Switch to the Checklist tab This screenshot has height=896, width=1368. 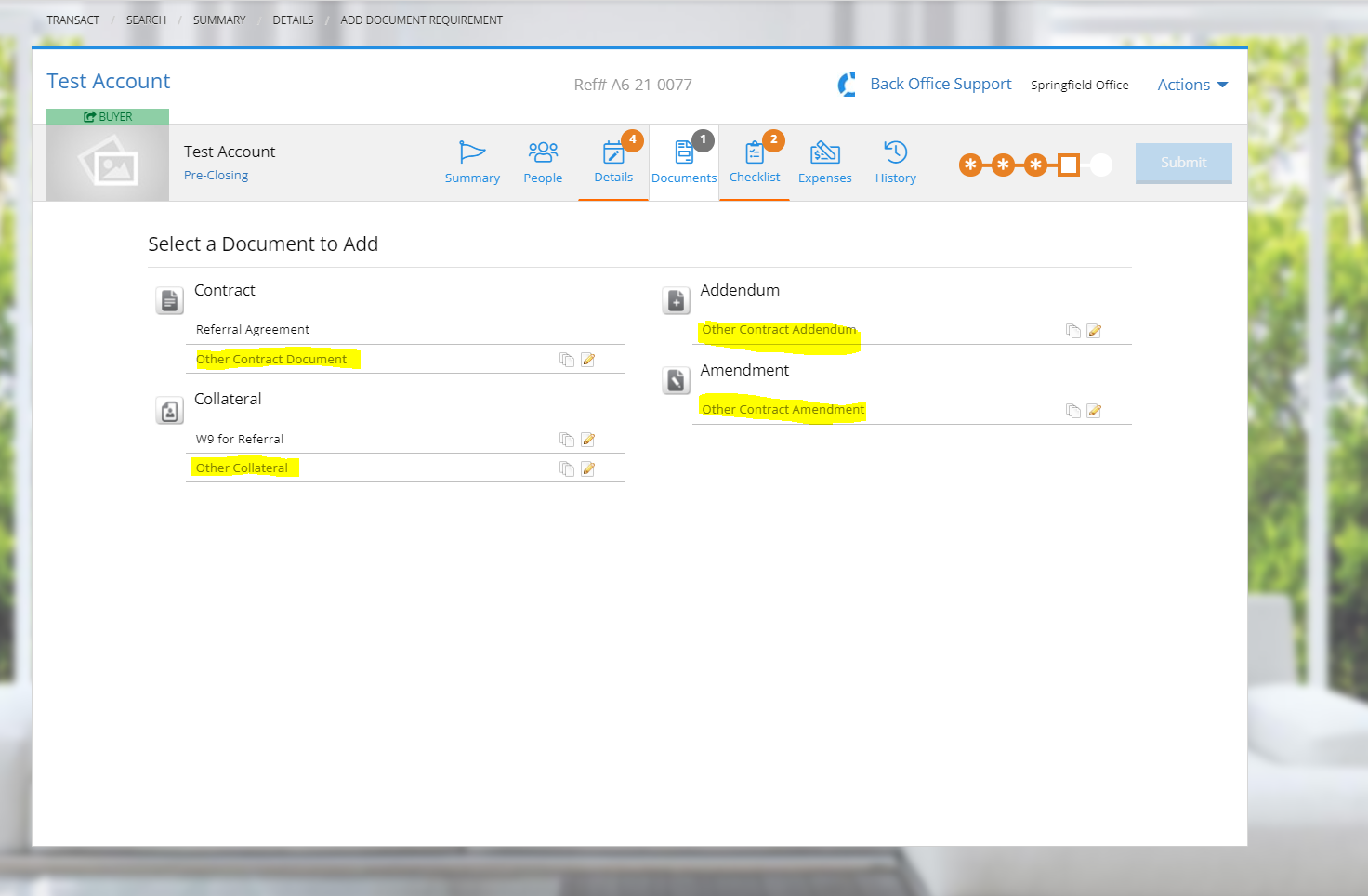755,162
